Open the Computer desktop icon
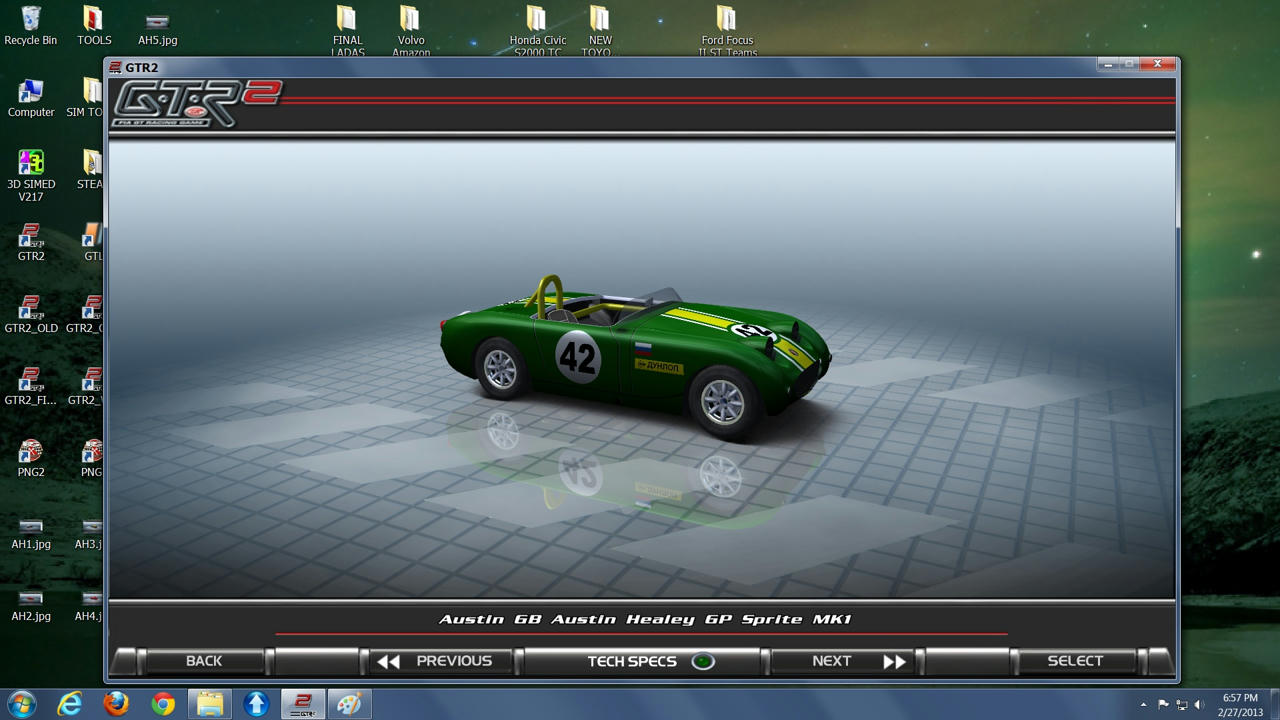The width and height of the screenshot is (1280, 720). tap(30, 98)
